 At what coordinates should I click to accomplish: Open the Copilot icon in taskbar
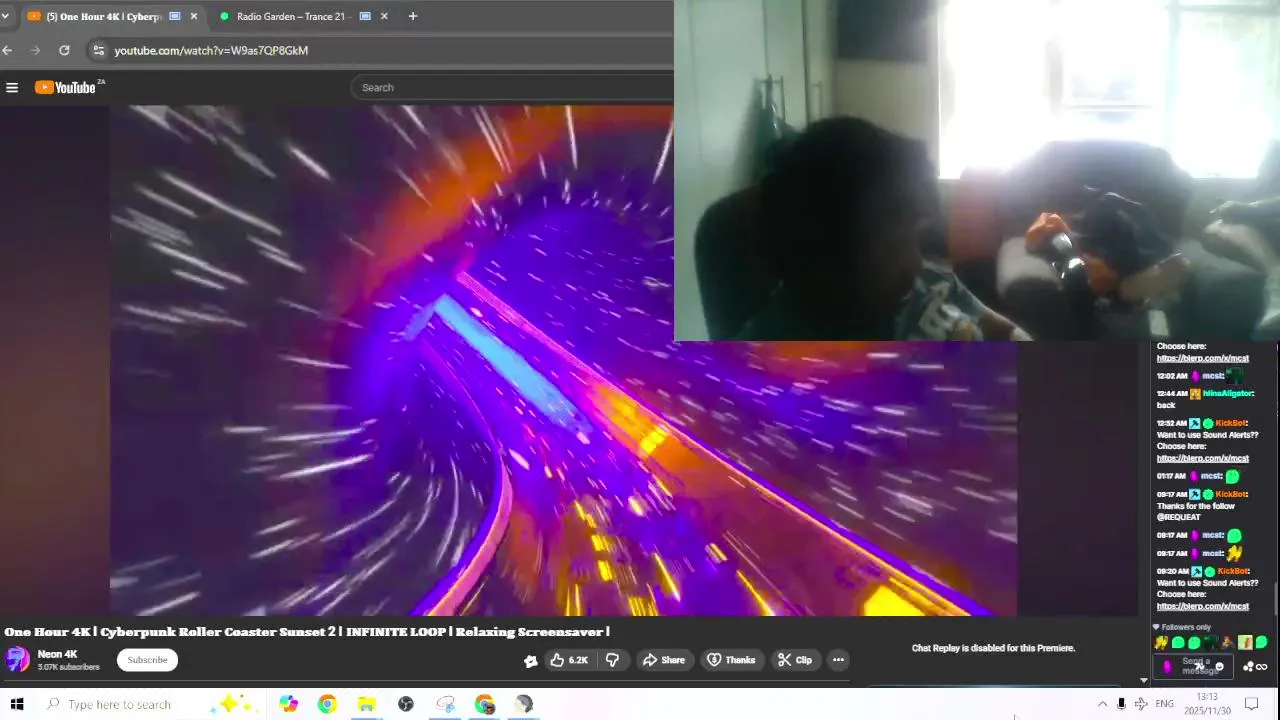click(x=289, y=704)
